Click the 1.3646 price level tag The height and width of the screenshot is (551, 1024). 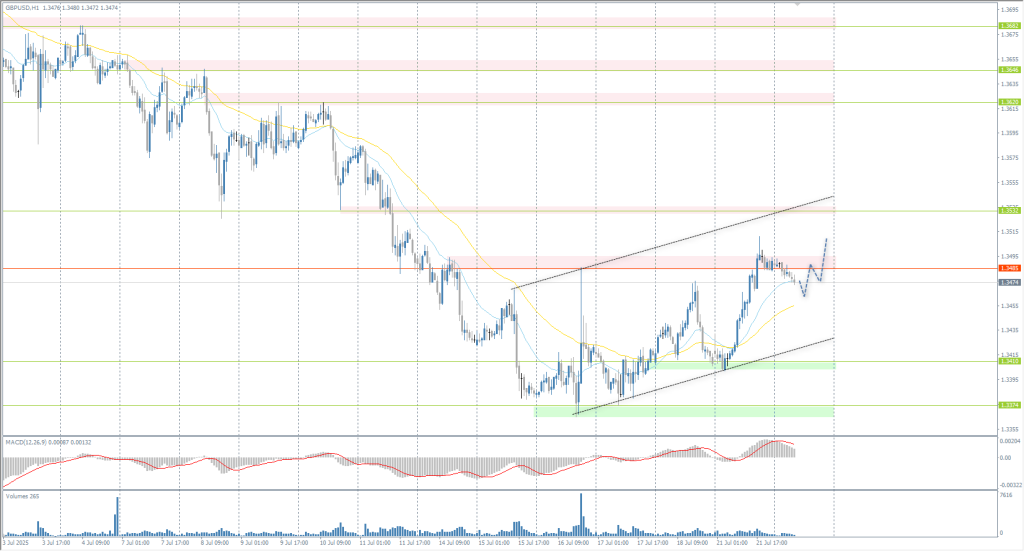[1008, 70]
